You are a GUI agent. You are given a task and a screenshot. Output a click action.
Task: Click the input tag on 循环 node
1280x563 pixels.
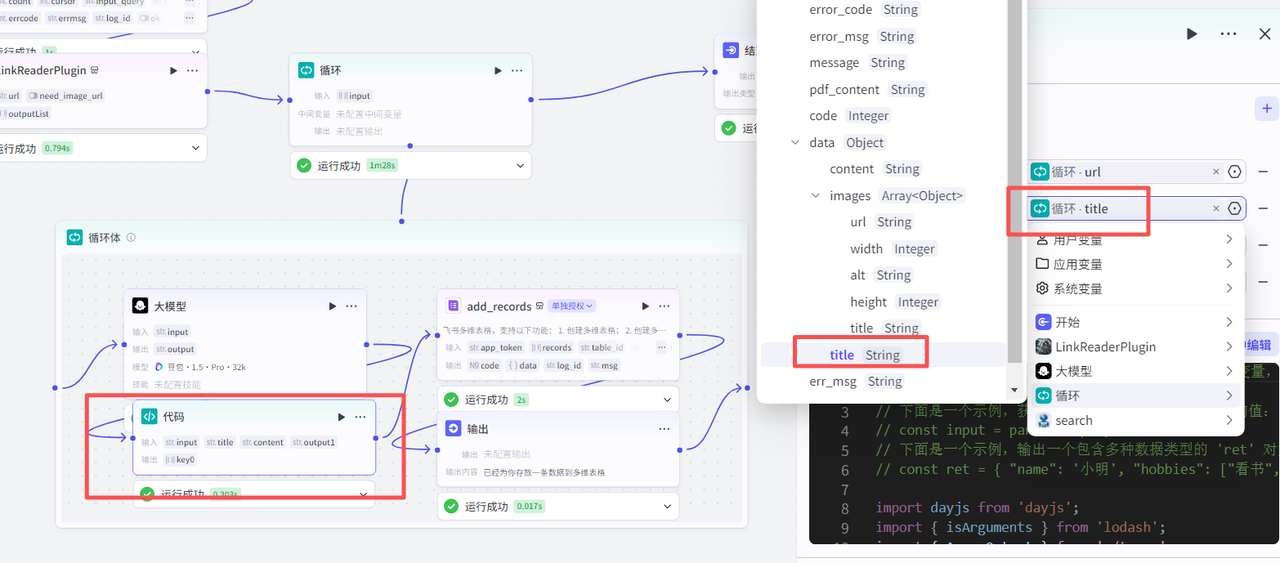coord(354,96)
